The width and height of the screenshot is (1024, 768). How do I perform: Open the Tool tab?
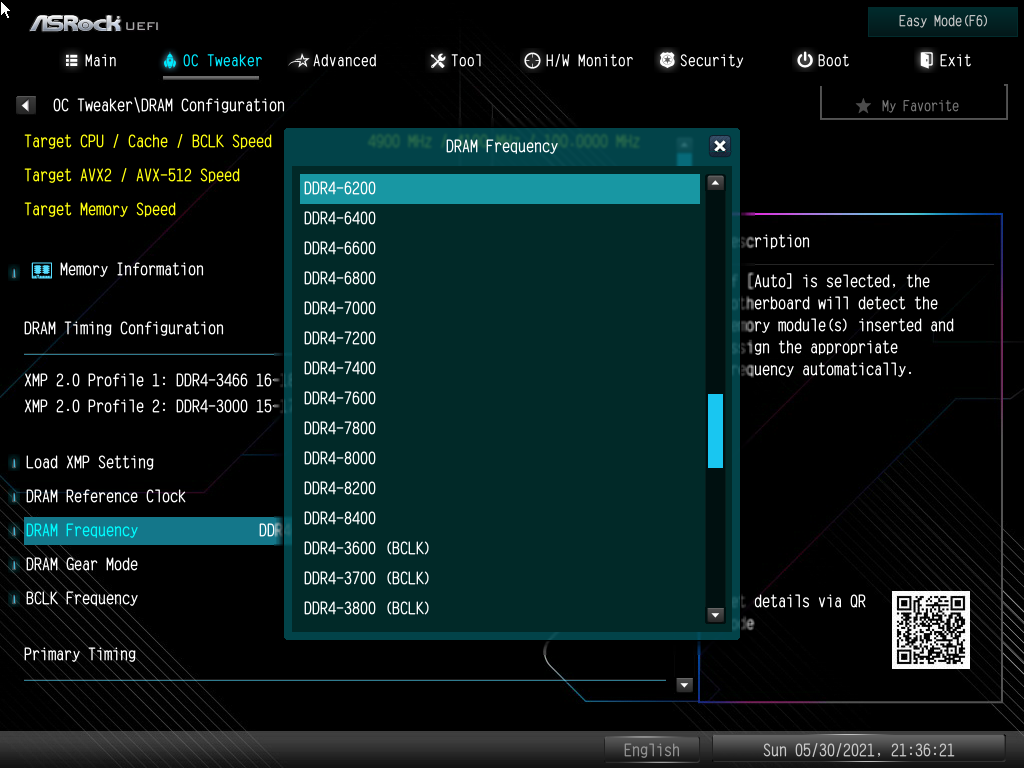[456, 61]
